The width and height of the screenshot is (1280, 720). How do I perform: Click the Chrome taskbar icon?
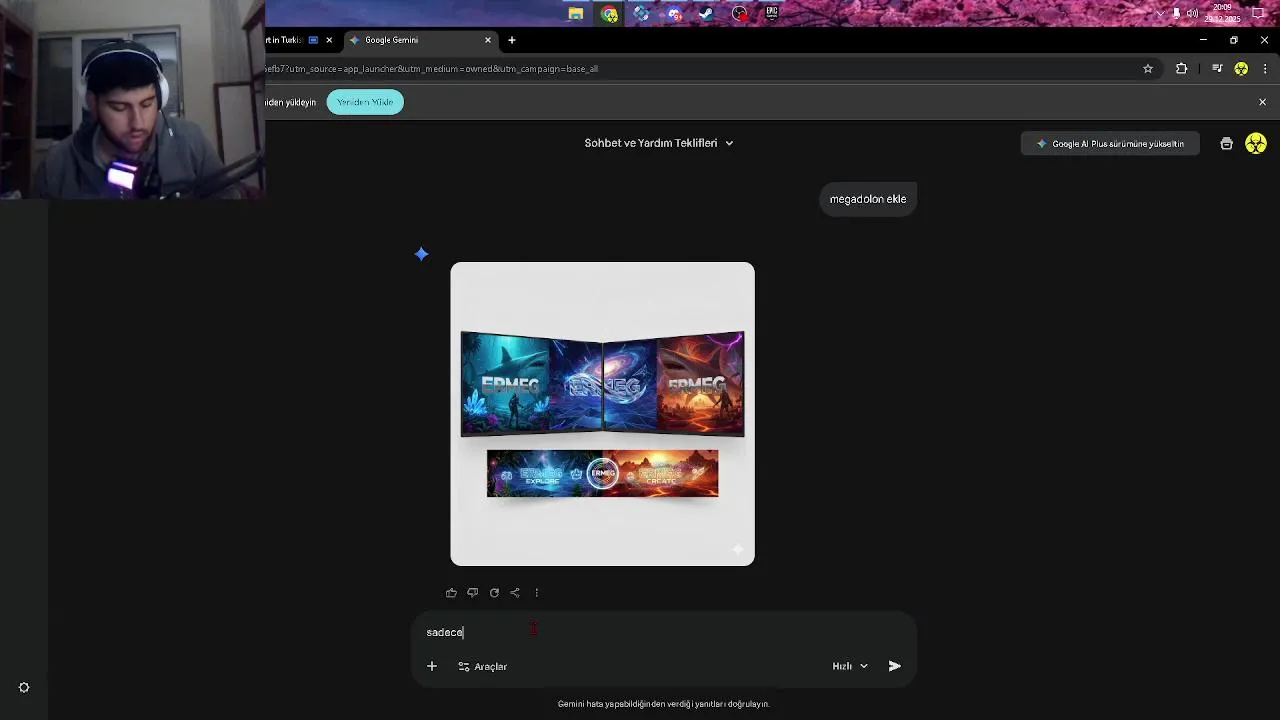[x=609, y=14]
